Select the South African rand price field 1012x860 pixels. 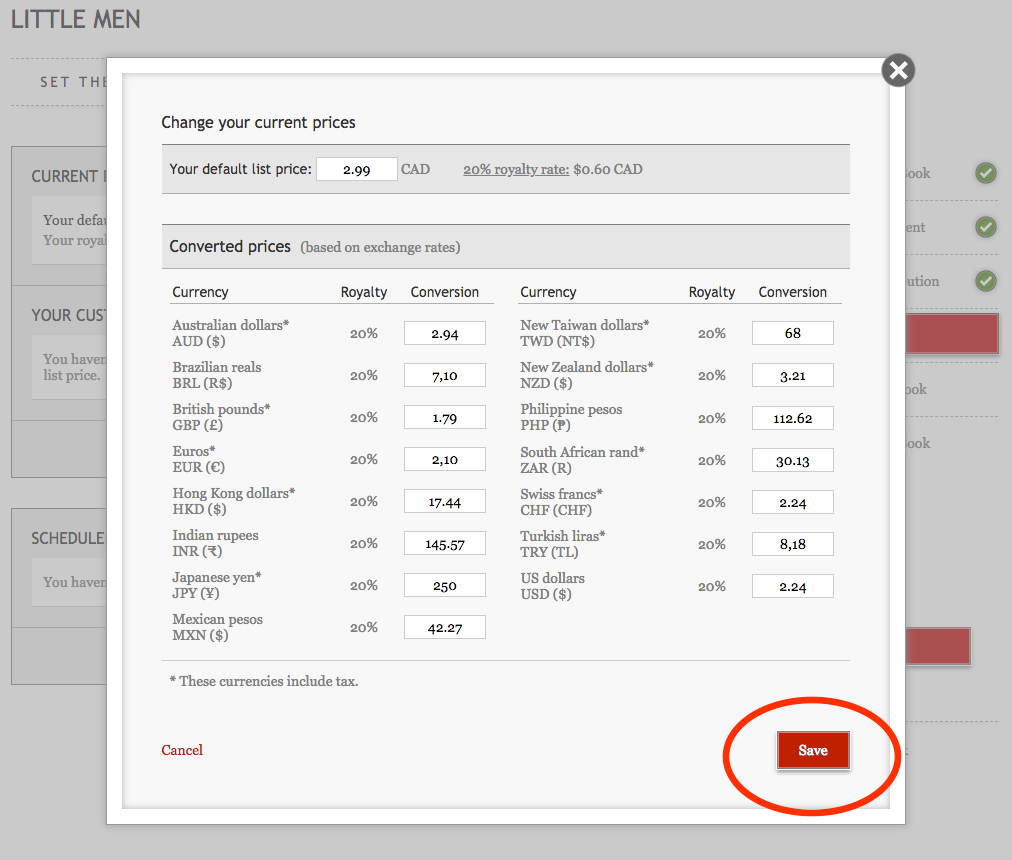792,460
